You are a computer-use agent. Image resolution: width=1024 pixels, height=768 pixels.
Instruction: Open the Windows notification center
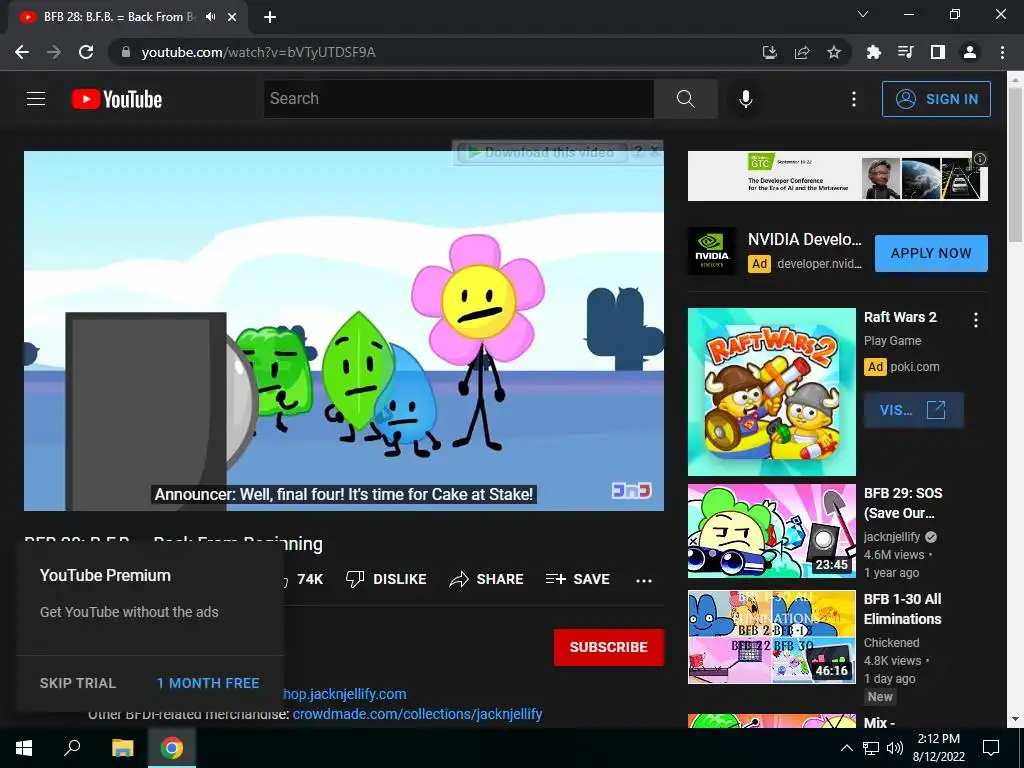pos(991,748)
